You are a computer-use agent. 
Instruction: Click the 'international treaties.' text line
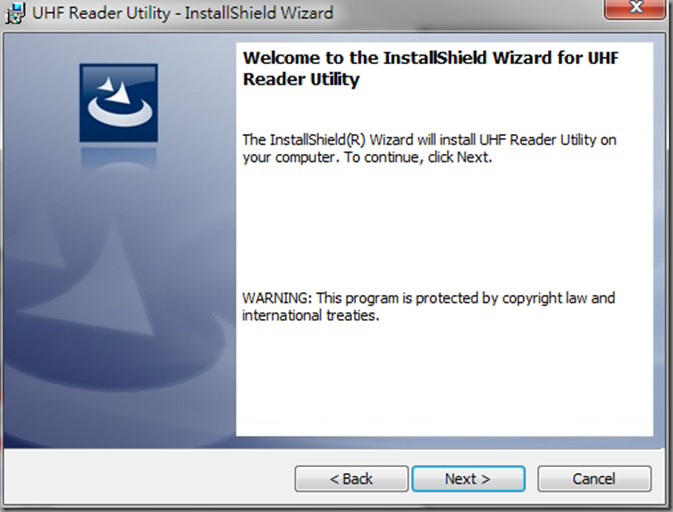click(x=311, y=315)
